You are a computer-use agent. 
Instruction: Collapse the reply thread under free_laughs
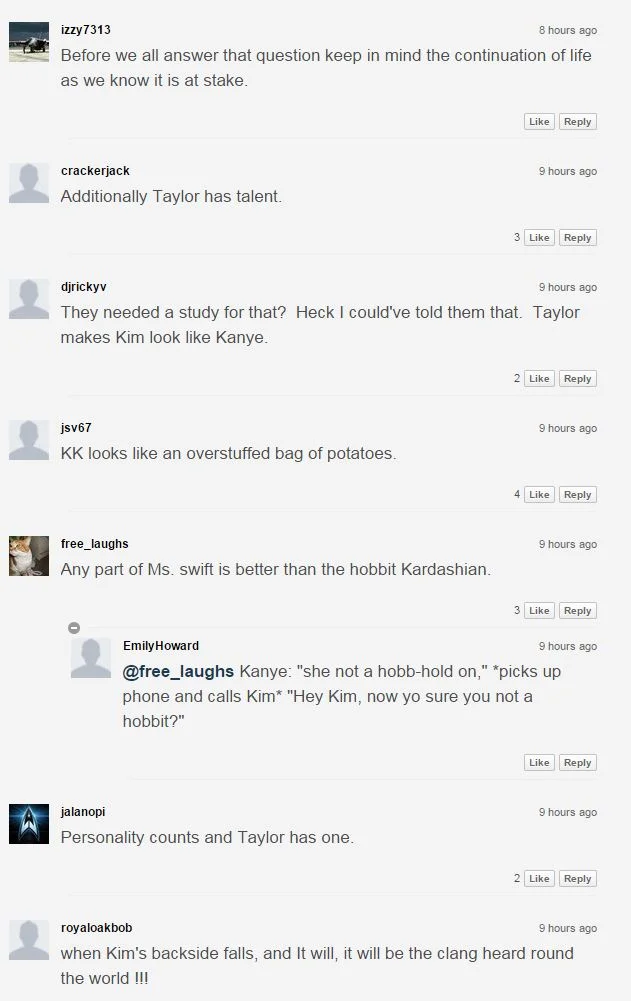[74, 628]
